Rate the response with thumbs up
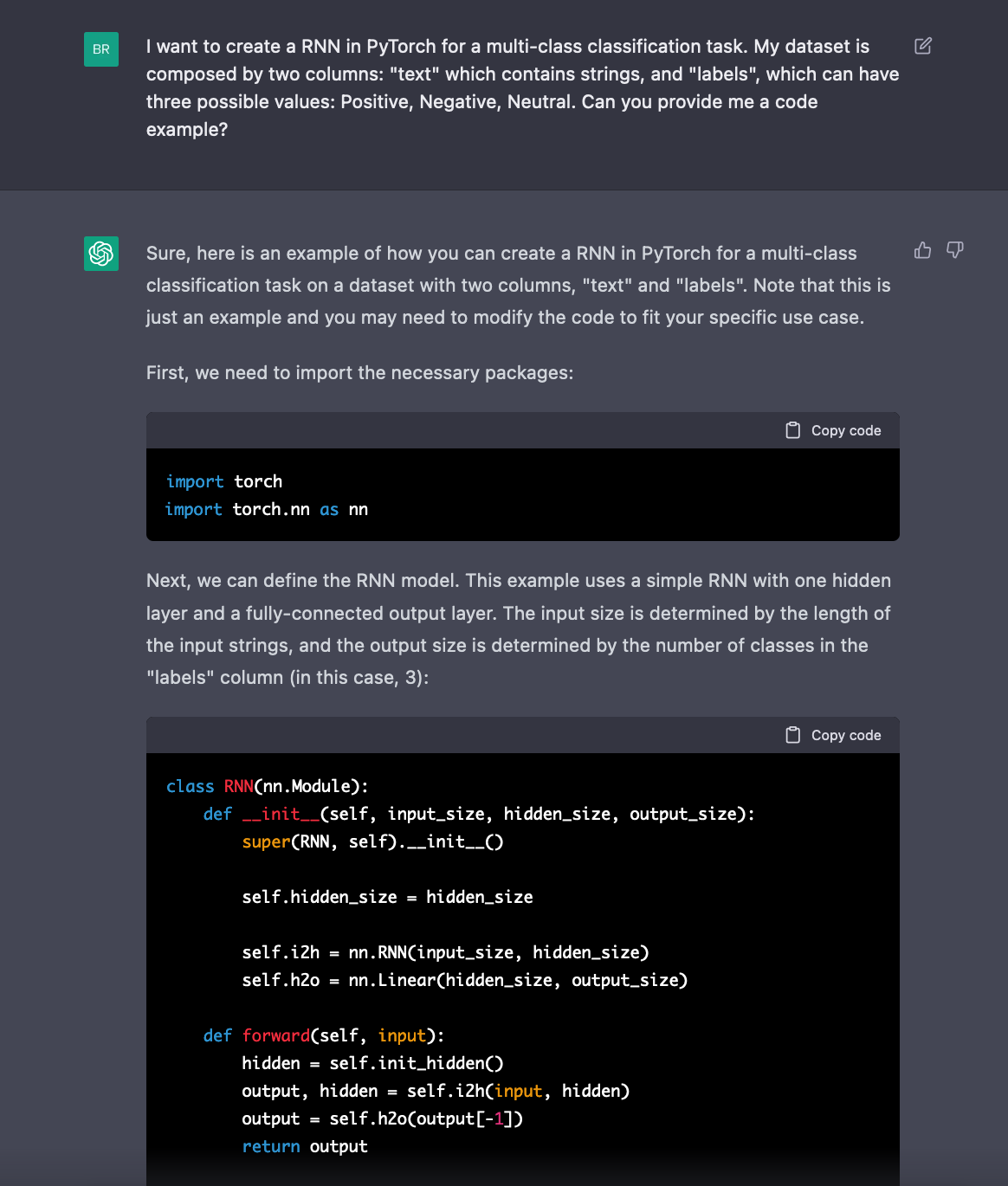This screenshot has height=1186, width=1008. 921,250
